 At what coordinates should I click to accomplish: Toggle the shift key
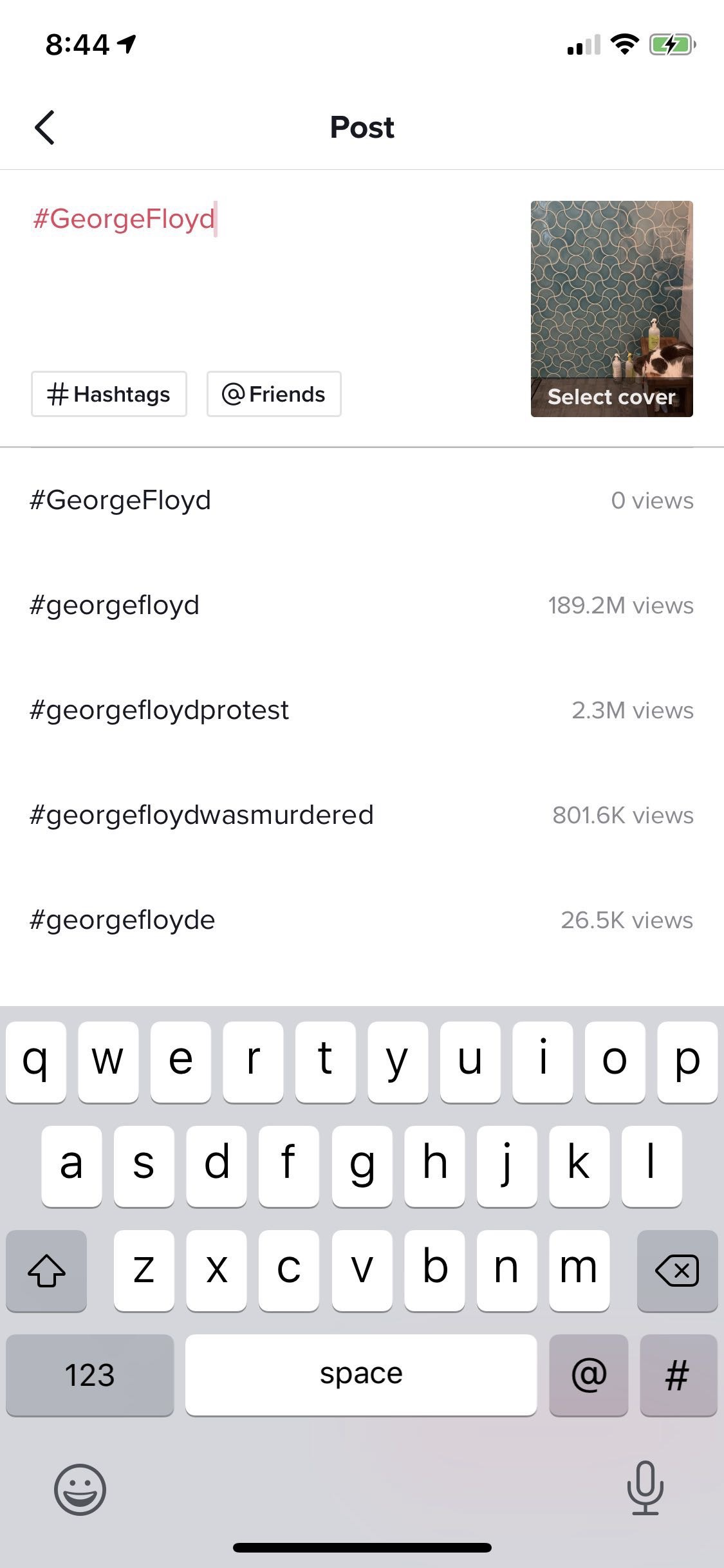click(x=46, y=1271)
